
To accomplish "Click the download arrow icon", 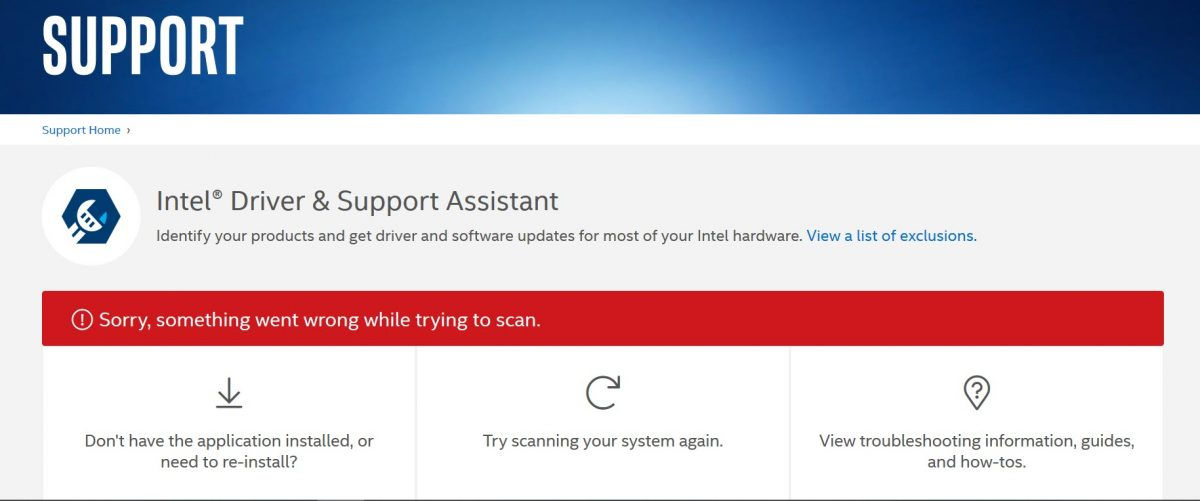I will click(229, 392).
